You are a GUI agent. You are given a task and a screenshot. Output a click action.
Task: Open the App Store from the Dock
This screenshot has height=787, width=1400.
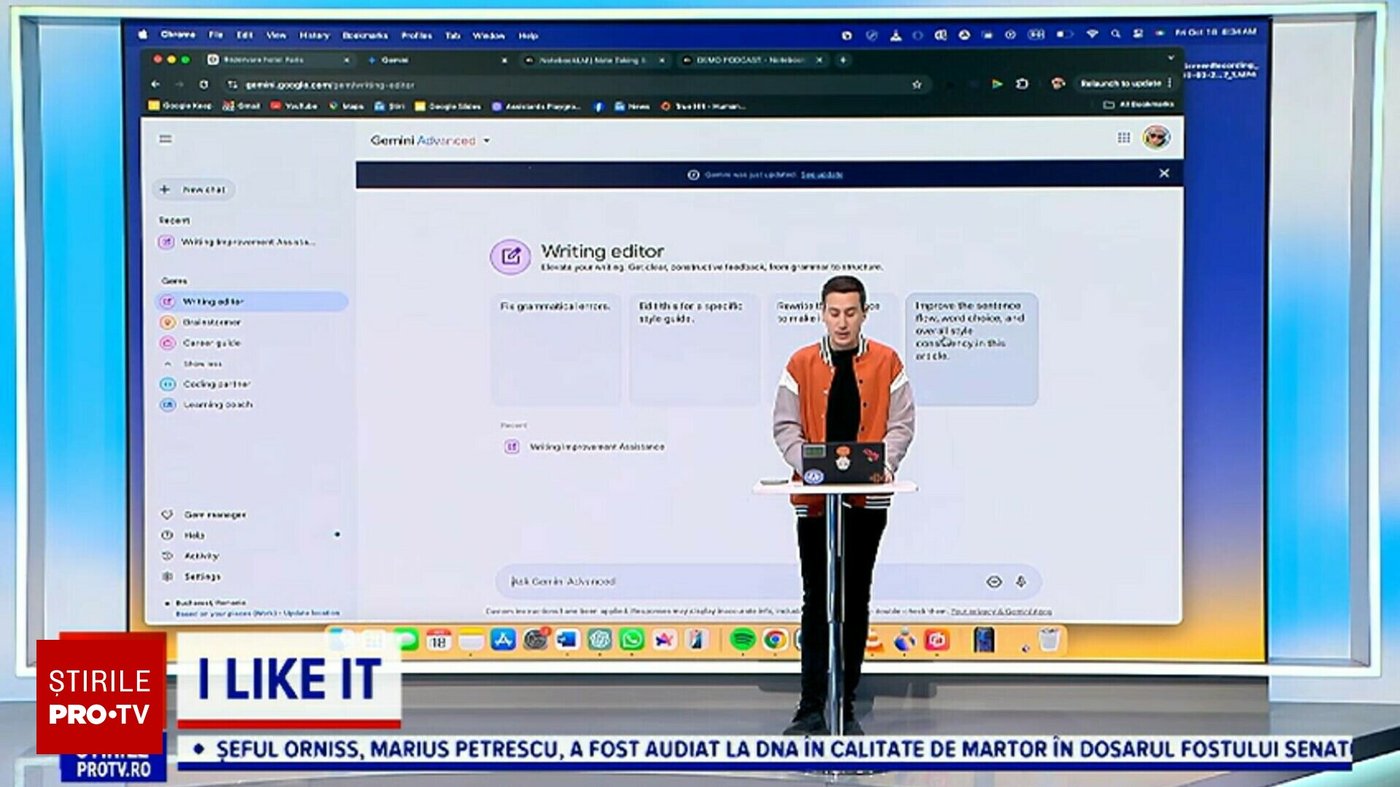point(503,639)
